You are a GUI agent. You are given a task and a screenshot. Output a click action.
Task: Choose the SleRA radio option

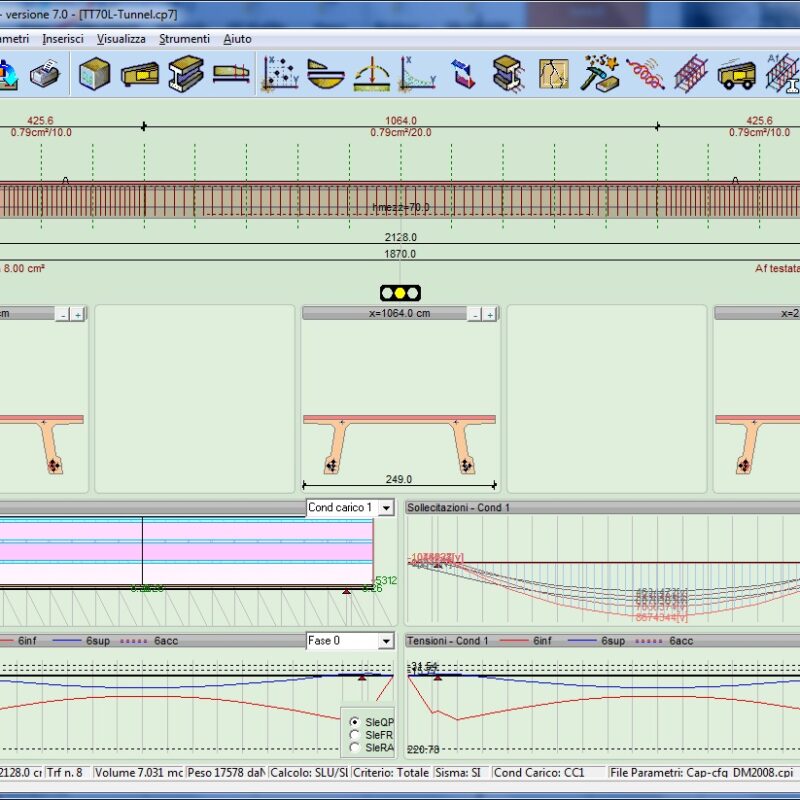tap(353, 747)
